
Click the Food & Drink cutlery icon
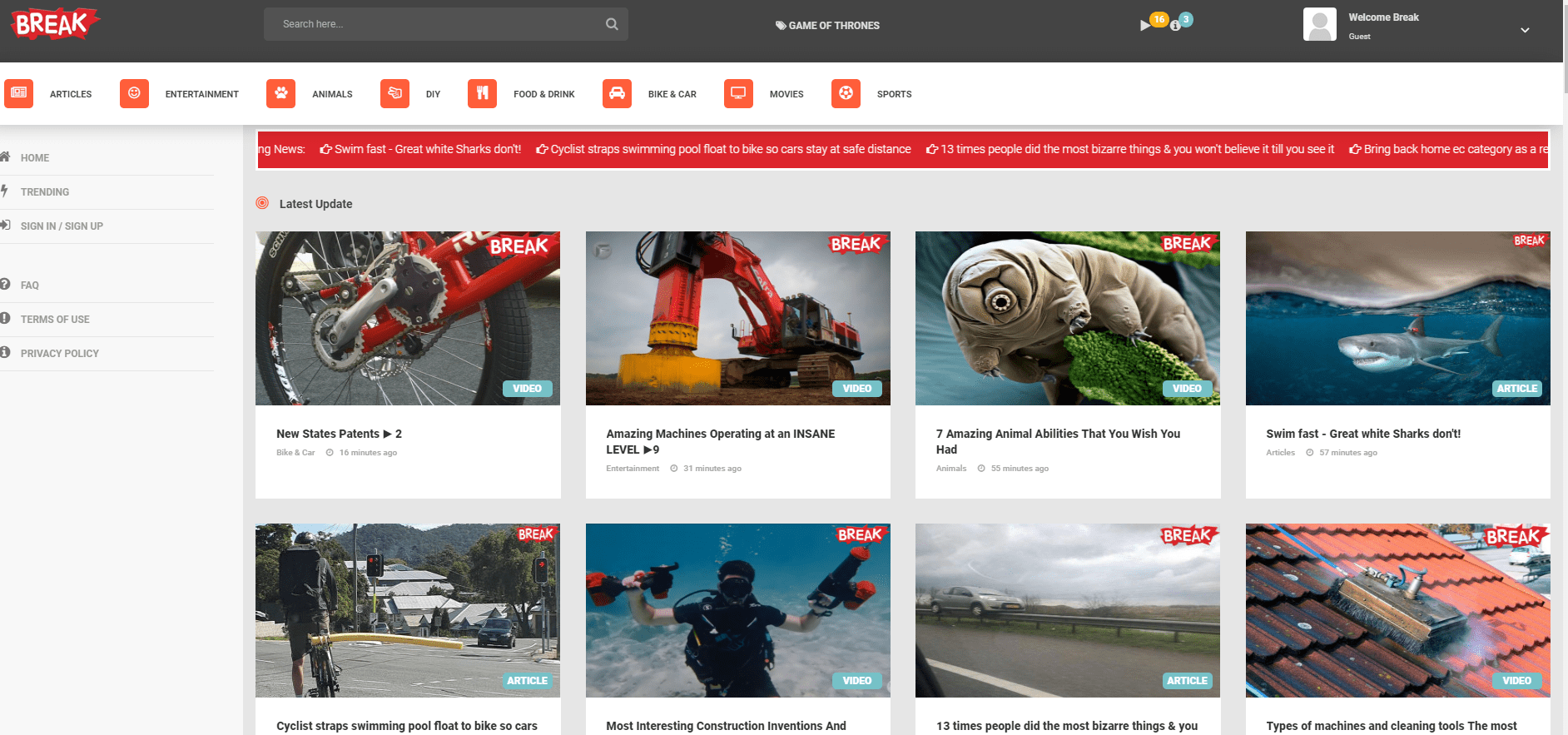pyautogui.click(x=482, y=93)
